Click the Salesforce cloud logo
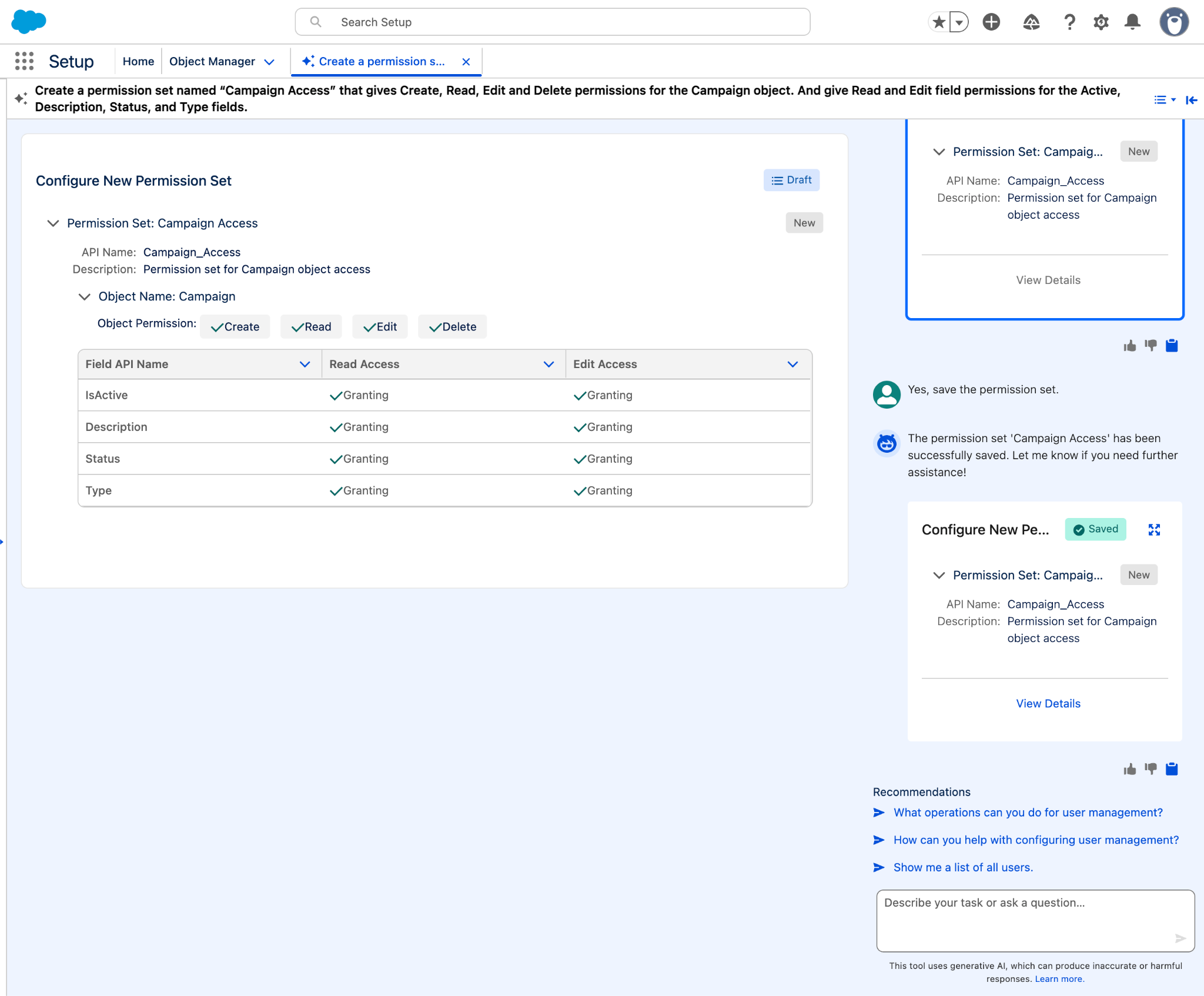Image resolution: width=1204 pixels, height=996 pixels. click(x=29, y=22)
